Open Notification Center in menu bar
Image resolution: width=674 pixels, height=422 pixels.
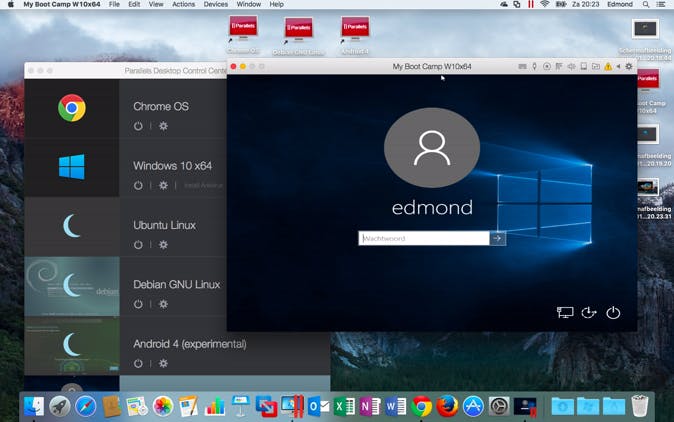[x=661, y=4]
